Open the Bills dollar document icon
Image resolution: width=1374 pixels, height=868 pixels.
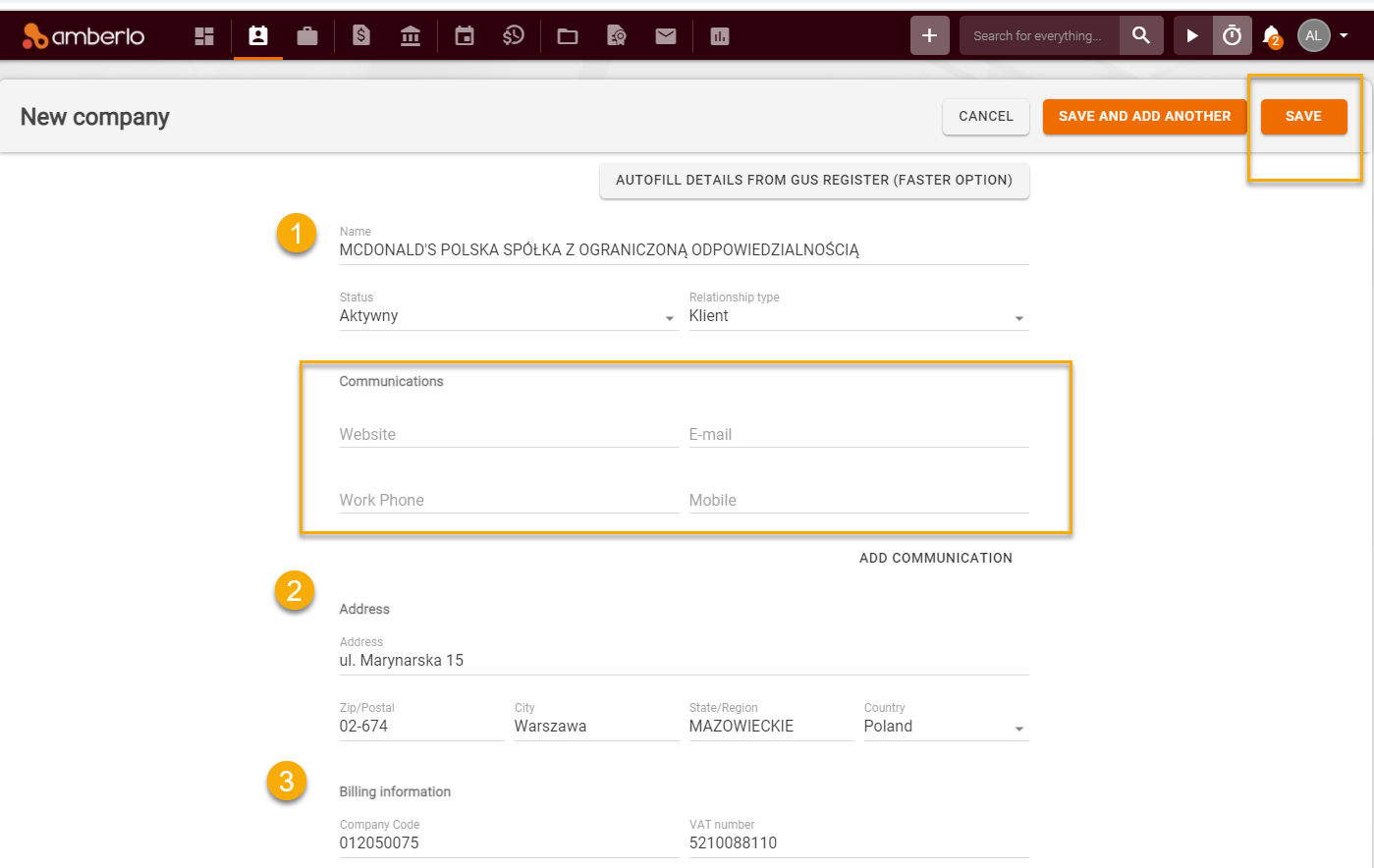coord(361,36)
